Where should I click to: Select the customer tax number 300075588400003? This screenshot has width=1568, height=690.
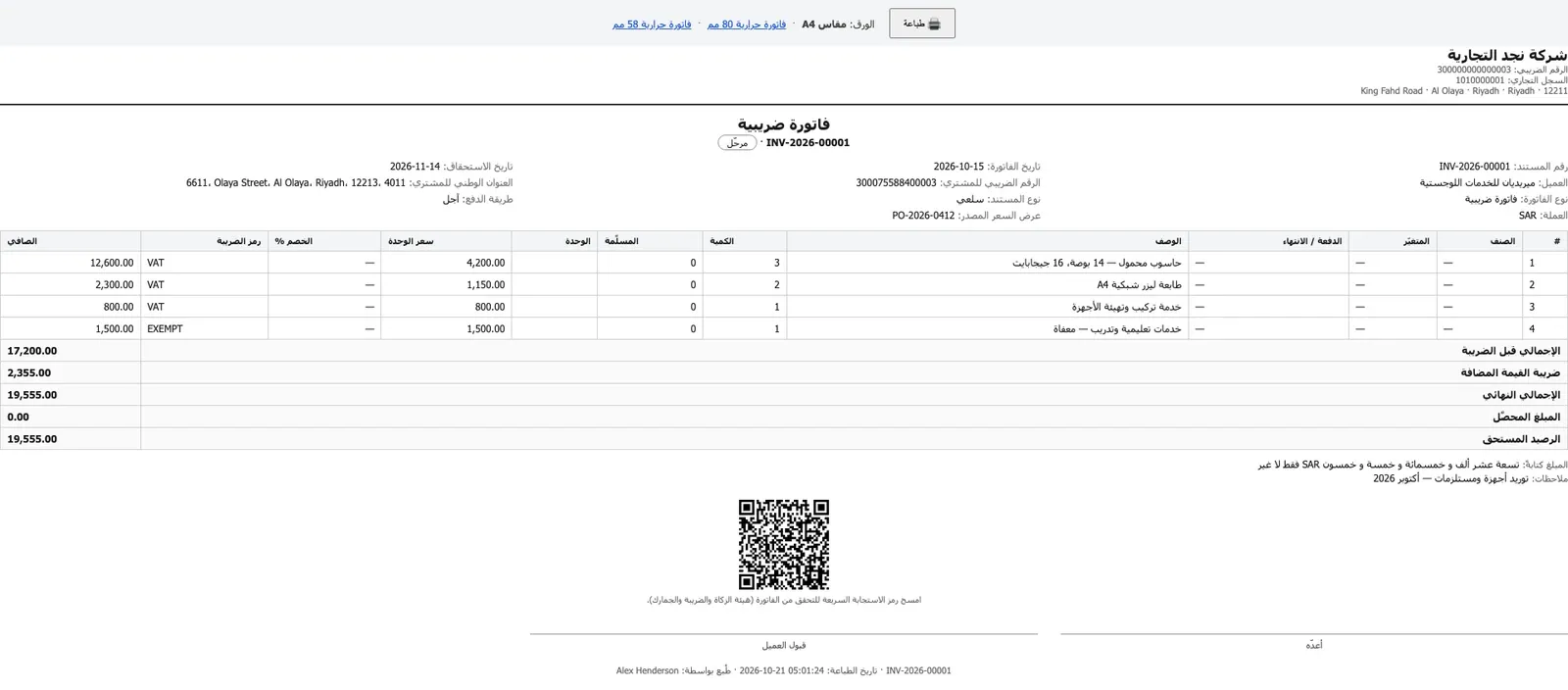896,183
